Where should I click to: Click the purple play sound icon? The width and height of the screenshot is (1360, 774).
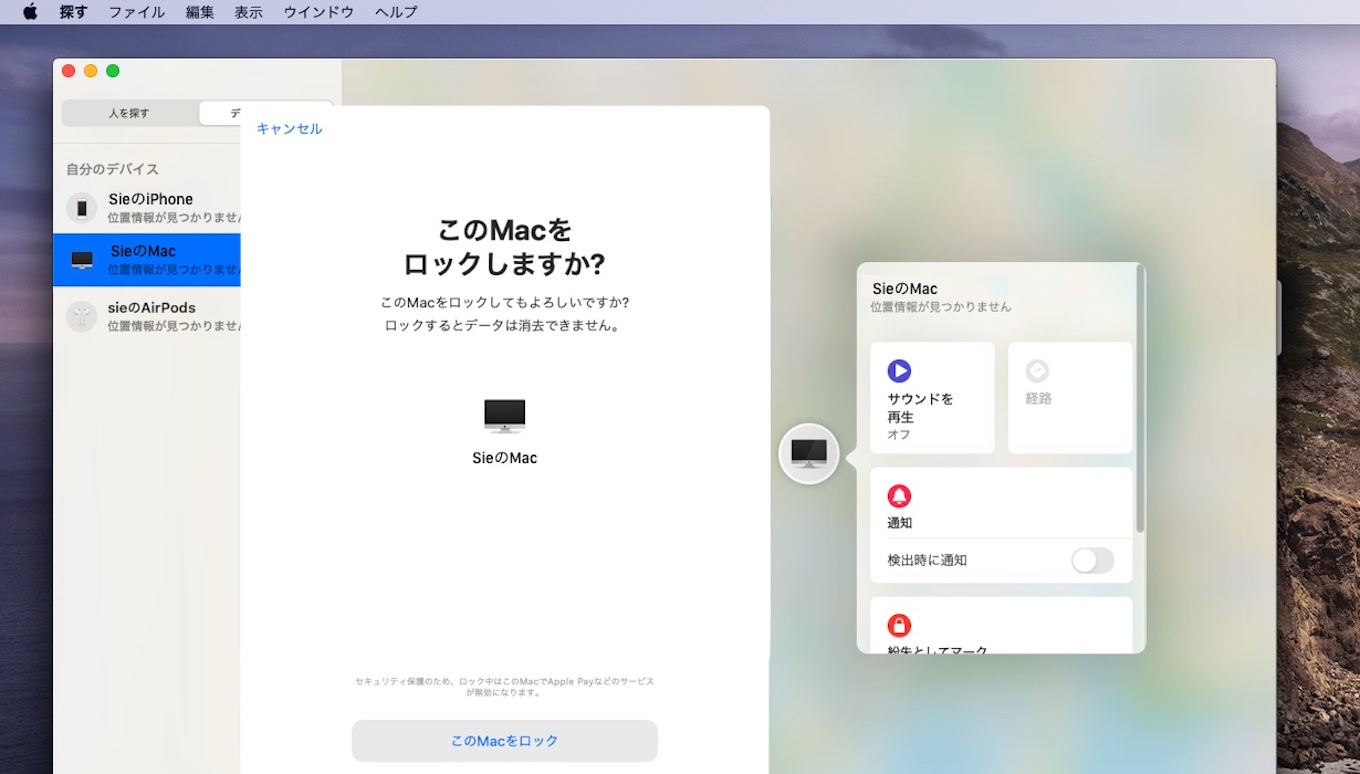(899, 371)
